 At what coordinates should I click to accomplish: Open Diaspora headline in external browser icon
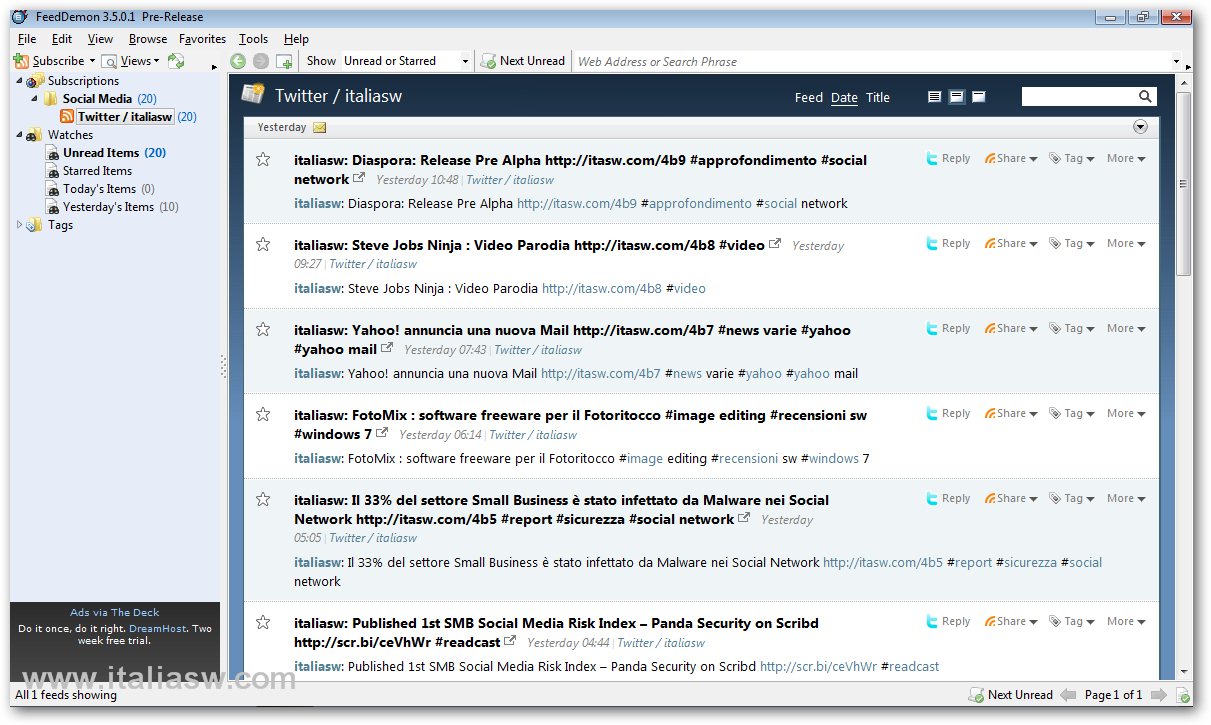(358, 179)
